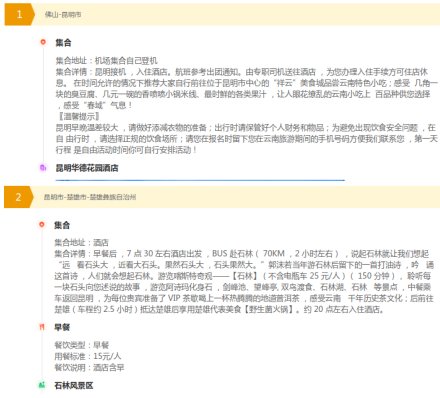Click the text 集合地址：酒店
The height and width of the screenshot is (398, 440).
[81, 242]
